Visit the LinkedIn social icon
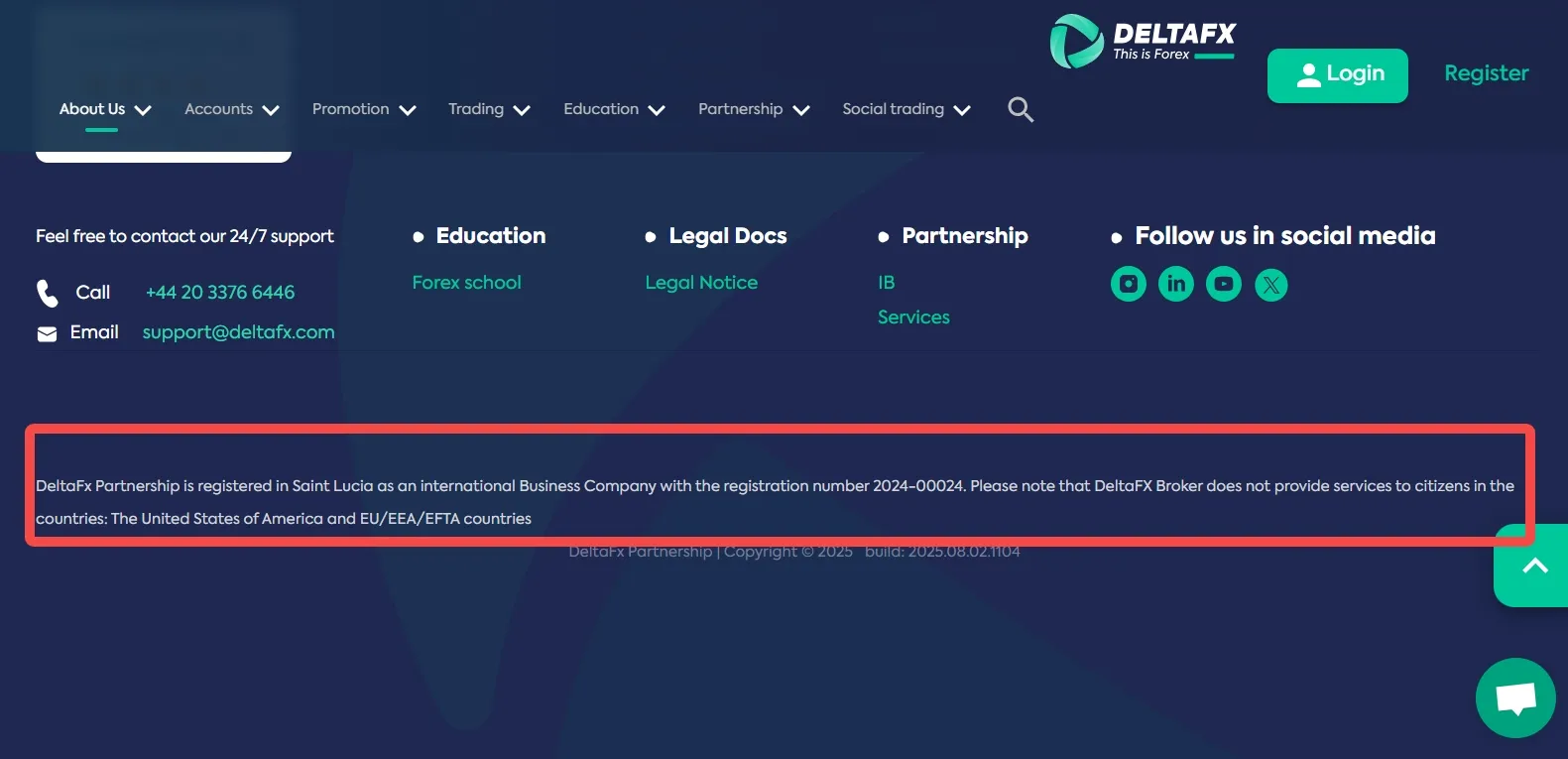 click(x=1175, y=285)
